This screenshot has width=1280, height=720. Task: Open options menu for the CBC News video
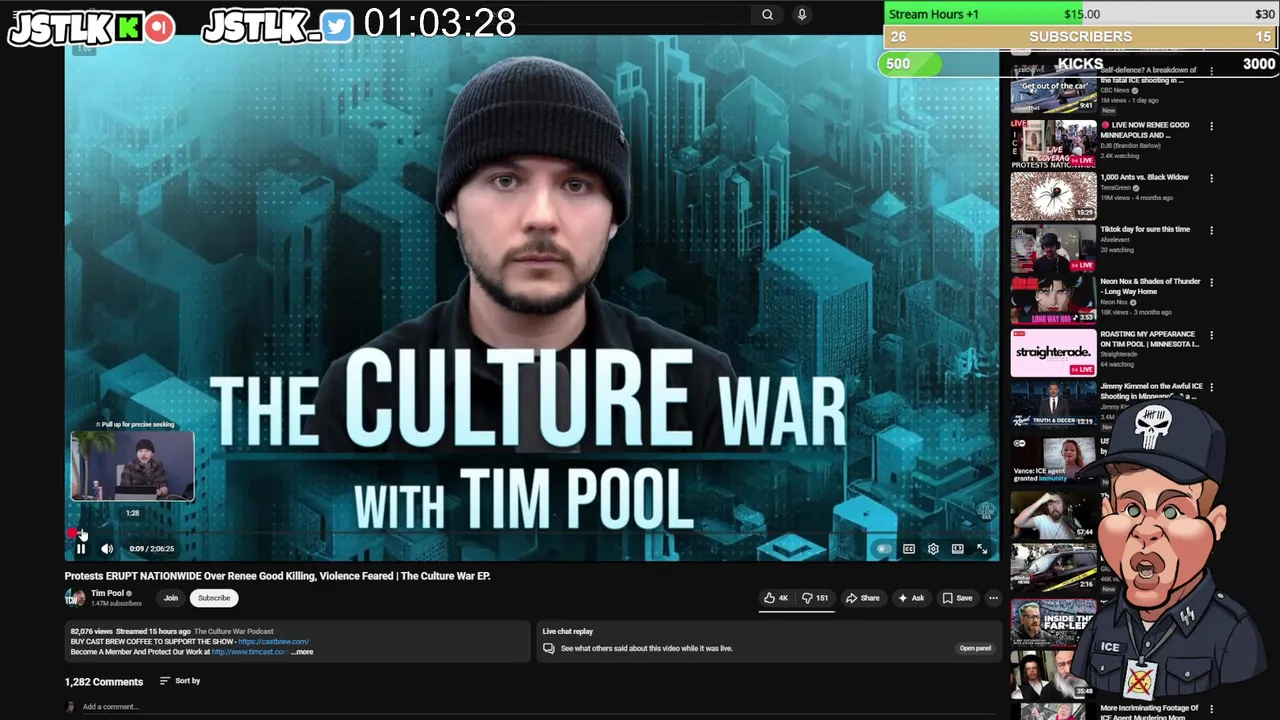pyautogui.click(x=1211, y=72)
